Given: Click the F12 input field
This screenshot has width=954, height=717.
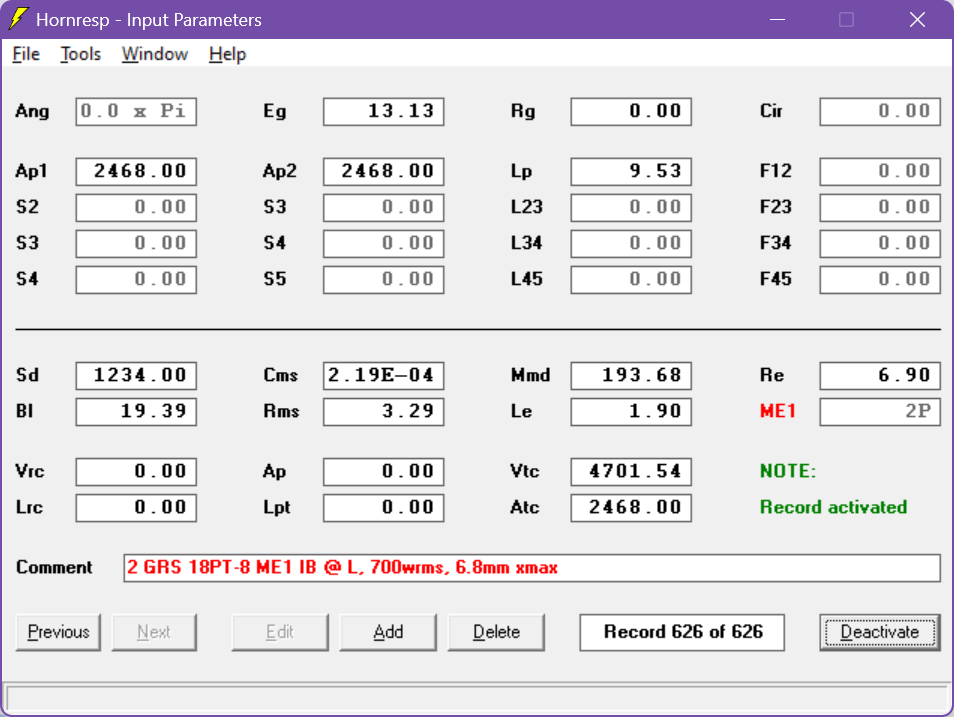Looking at the screenshot, I should pos(880,171).
